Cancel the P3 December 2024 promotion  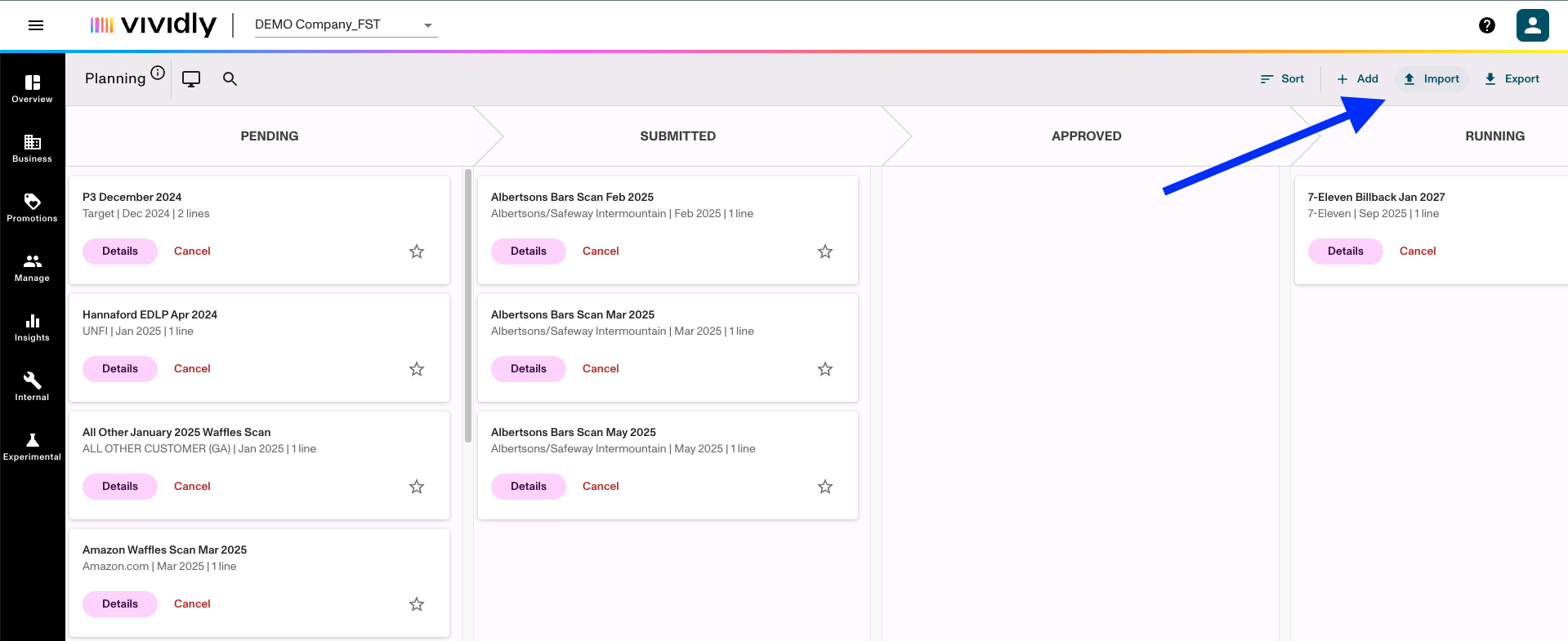(192, 252)
